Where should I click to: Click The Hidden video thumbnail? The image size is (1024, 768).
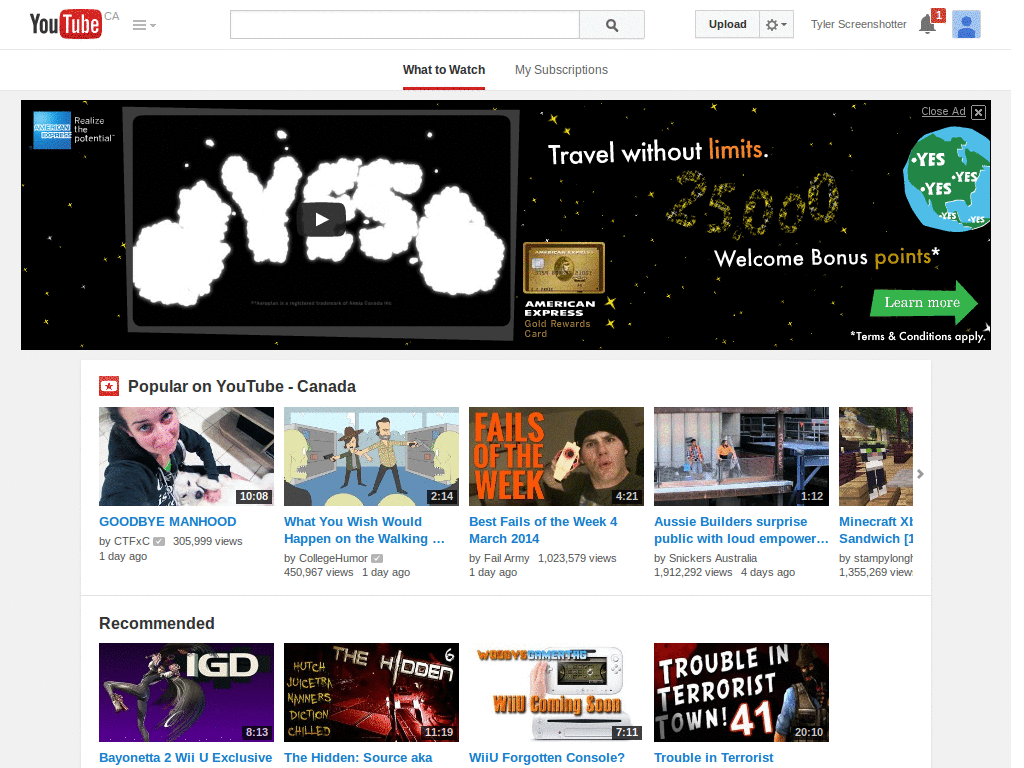pyautogui.click(x=371, y=692)
